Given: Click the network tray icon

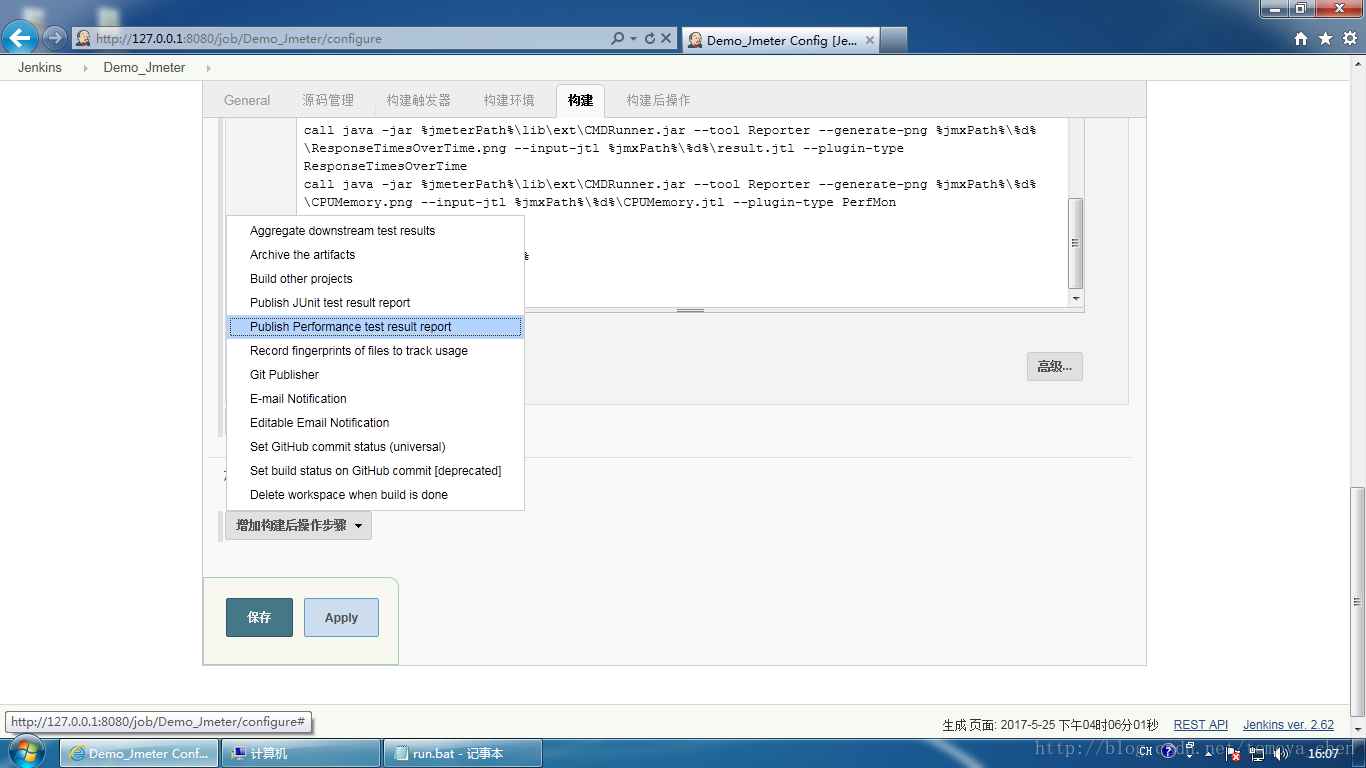Looking at the screenshot, I should [x=1257, y=753].
